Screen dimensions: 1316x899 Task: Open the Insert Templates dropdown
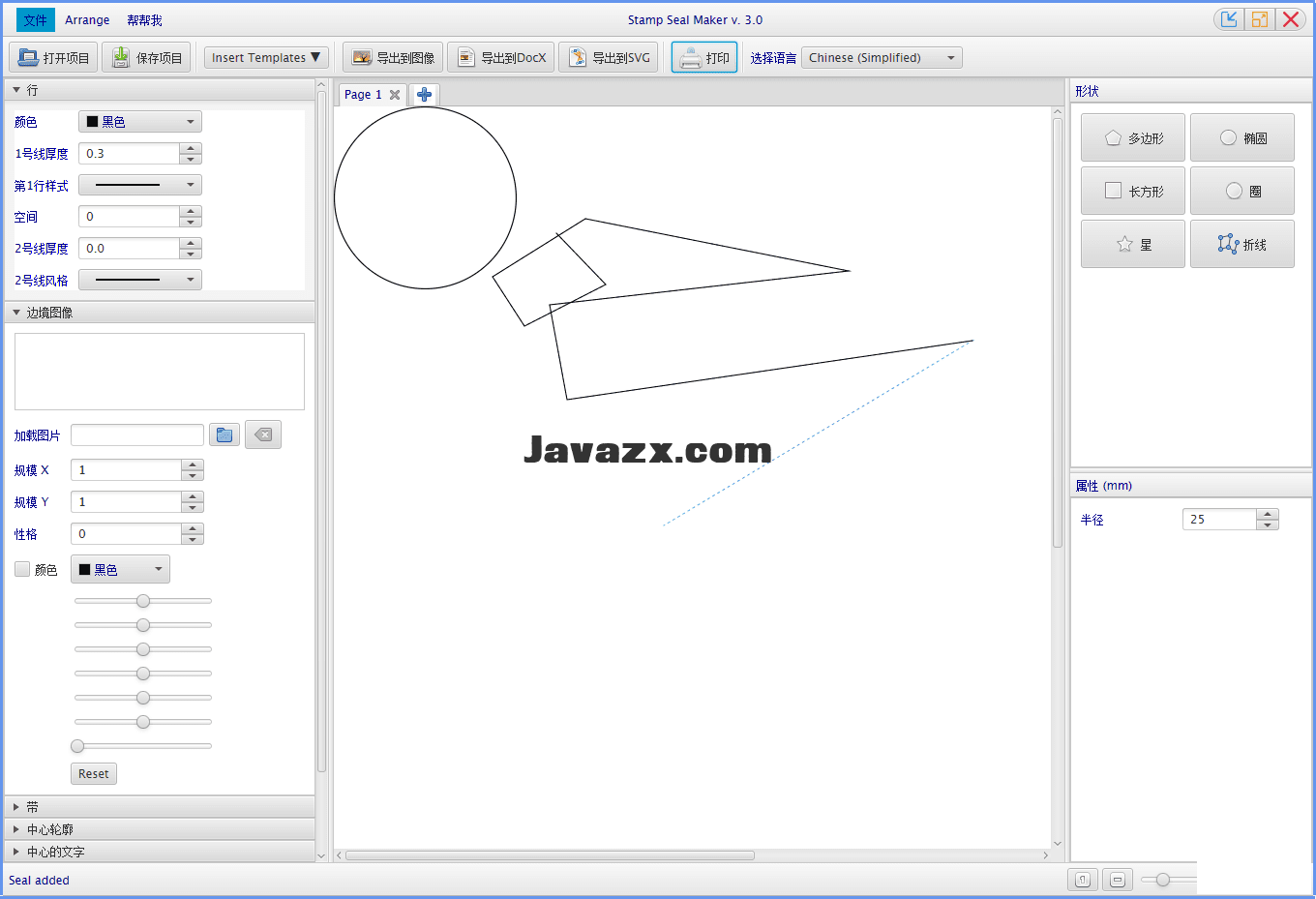point(266,58)
